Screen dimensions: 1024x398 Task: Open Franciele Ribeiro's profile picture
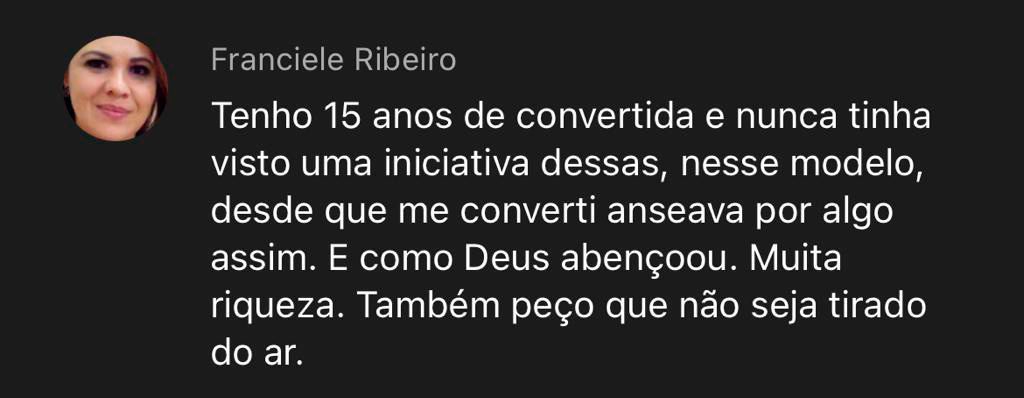click(x=116, y=88)
